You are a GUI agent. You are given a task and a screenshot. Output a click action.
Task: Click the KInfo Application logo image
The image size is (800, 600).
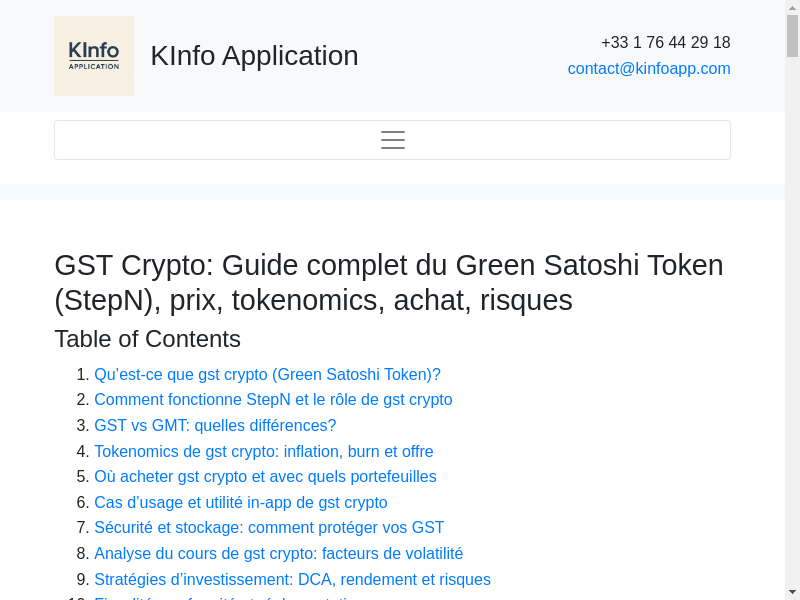94,56
